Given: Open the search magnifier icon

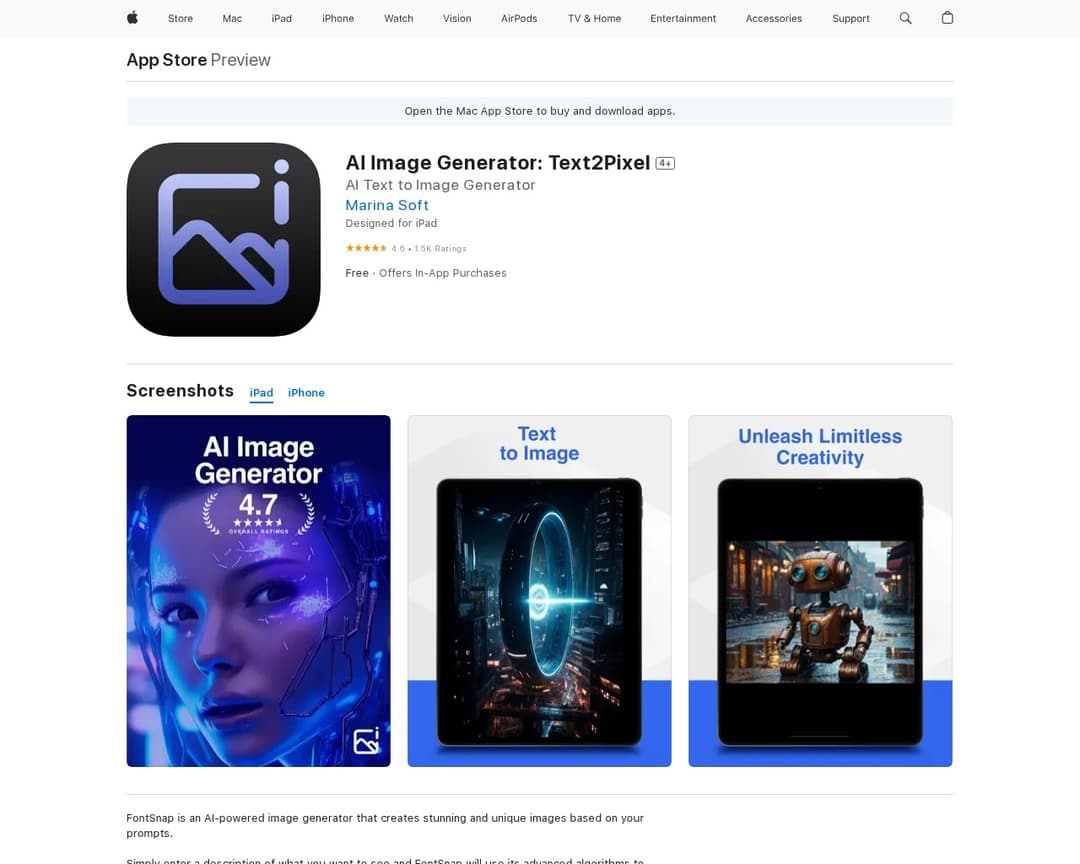Looking at the screenshot, I should pyautogui.click(x=905, y=18).
